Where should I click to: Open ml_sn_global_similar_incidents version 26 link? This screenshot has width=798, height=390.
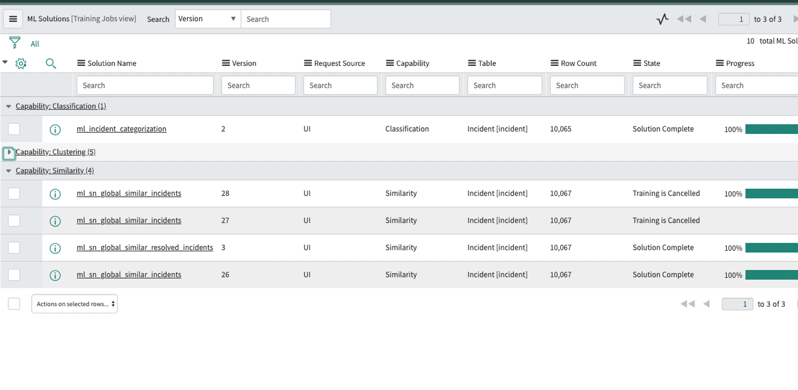[129, 274]
